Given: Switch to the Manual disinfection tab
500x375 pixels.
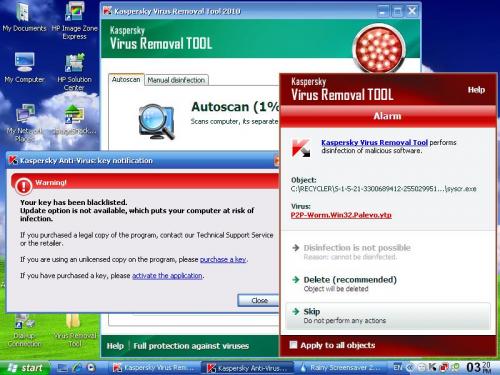Looking at the screenshot, I should point(176,80).
